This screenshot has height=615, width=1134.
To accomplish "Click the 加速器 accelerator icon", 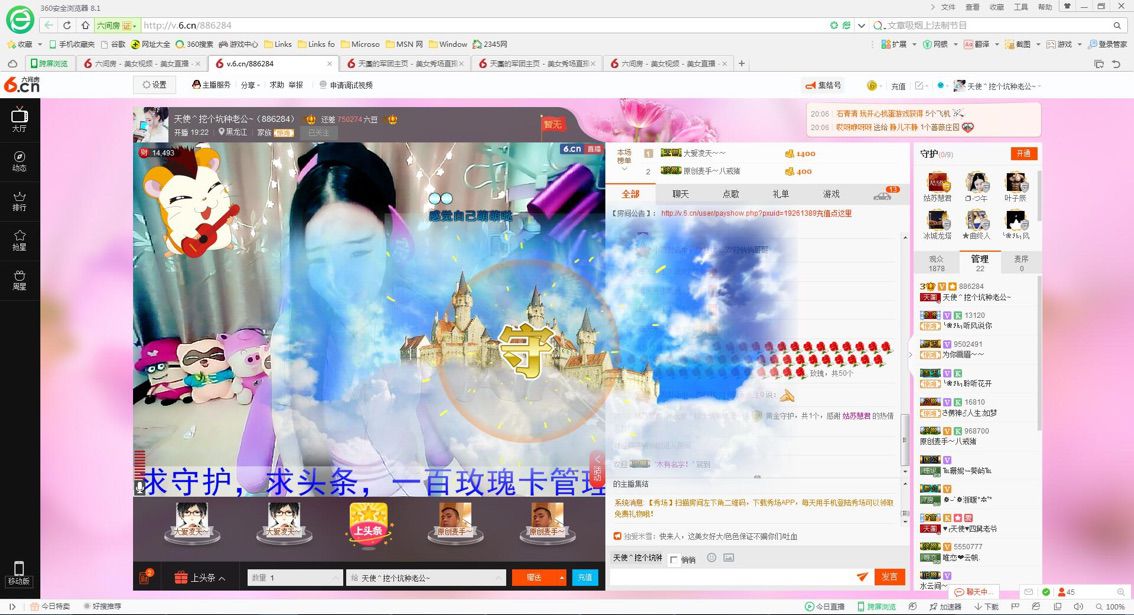I will point(945,607).
